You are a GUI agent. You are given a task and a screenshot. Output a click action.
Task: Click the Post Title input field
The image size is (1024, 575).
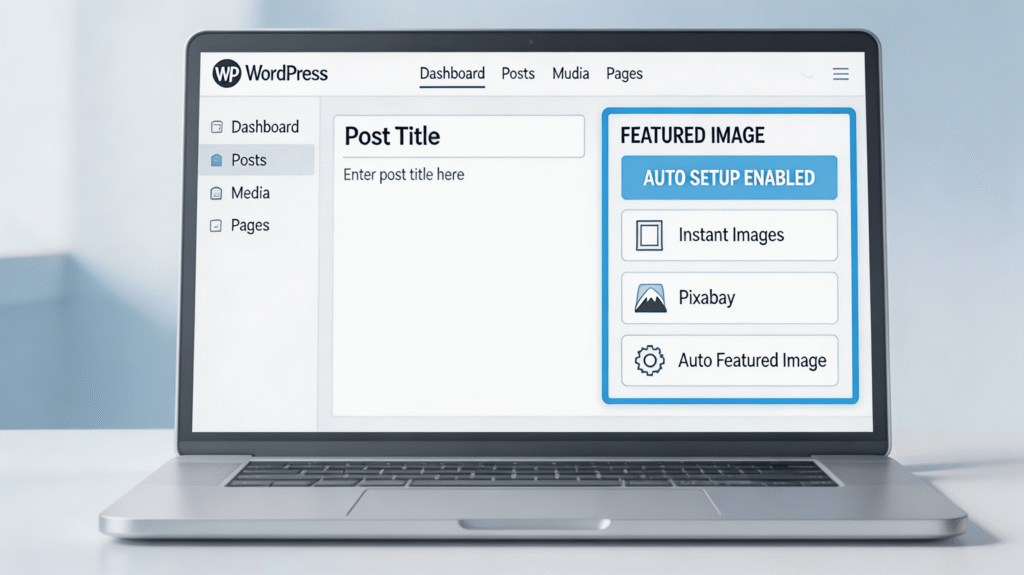459,137
